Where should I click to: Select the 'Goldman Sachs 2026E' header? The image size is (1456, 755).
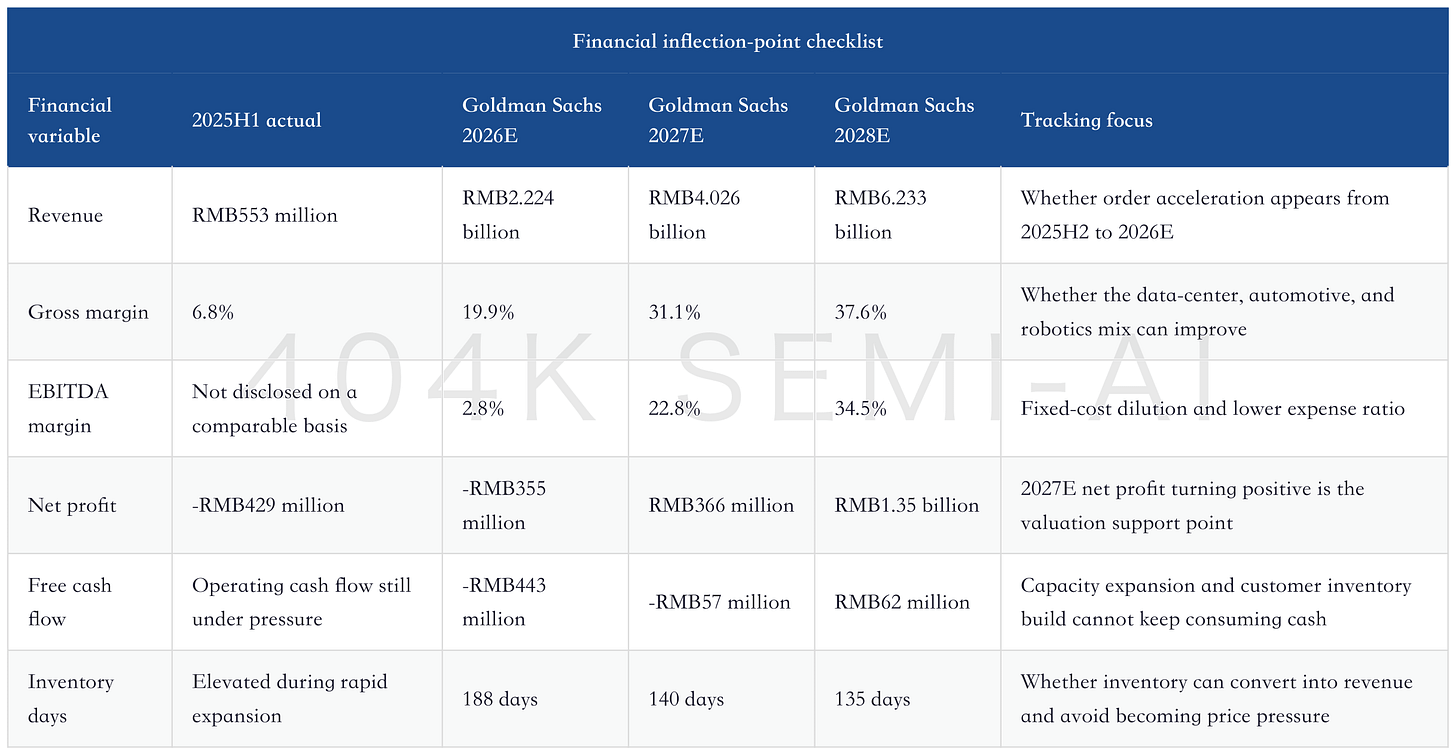coord(532,120)
